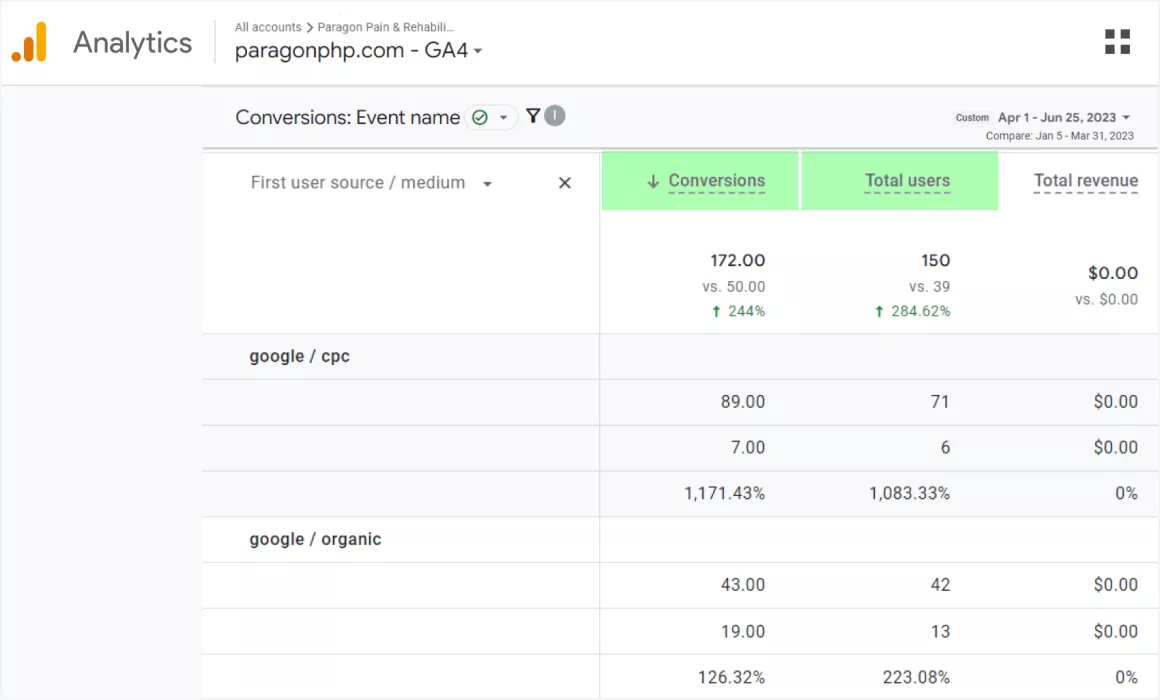Click the Analytics product name text
Image resolution: width=1160 pixels, height=700 pixels.
pyautogui.click(x=132, y=43)
